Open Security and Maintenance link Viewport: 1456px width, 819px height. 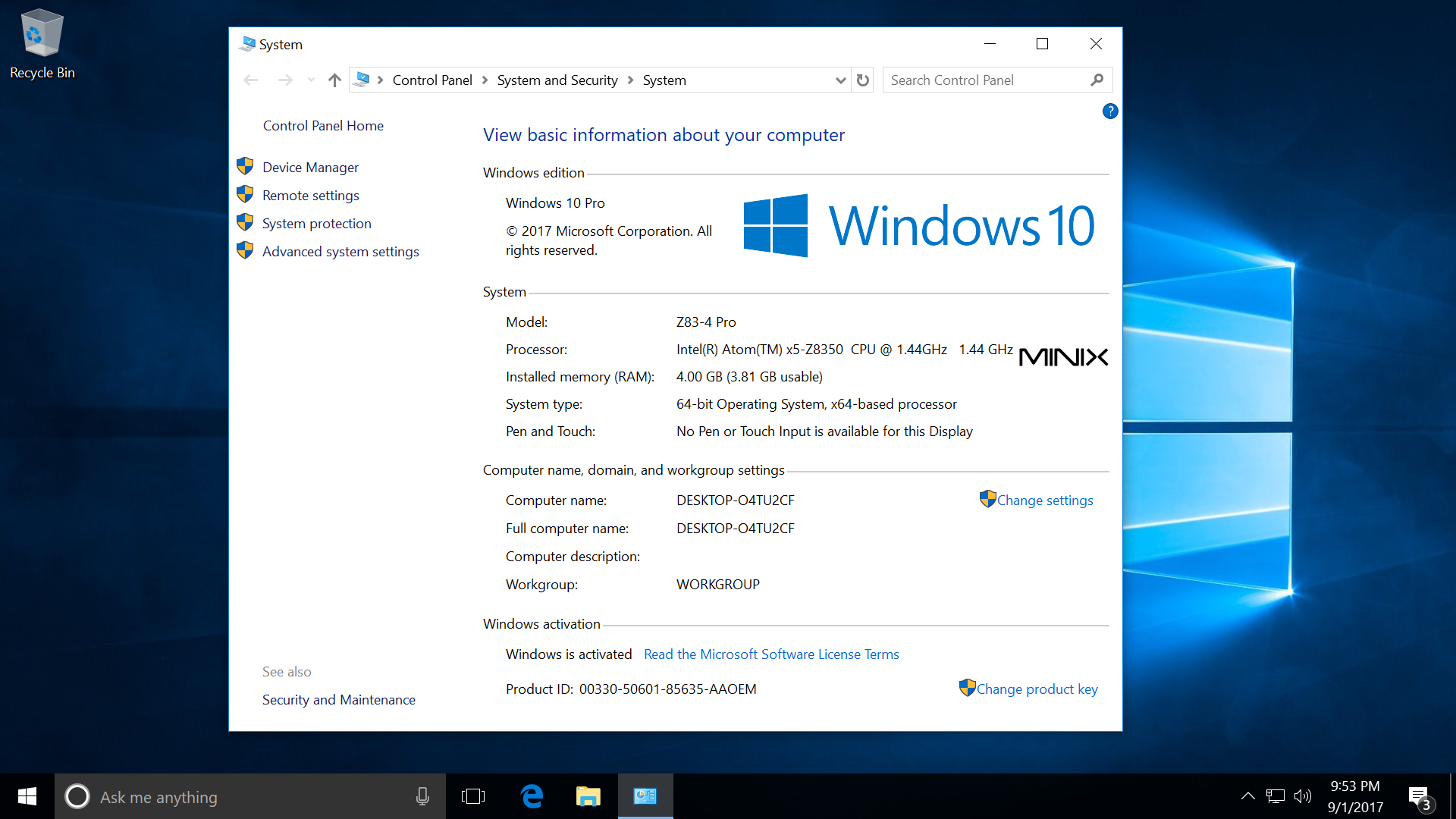[x=338, y=699]
